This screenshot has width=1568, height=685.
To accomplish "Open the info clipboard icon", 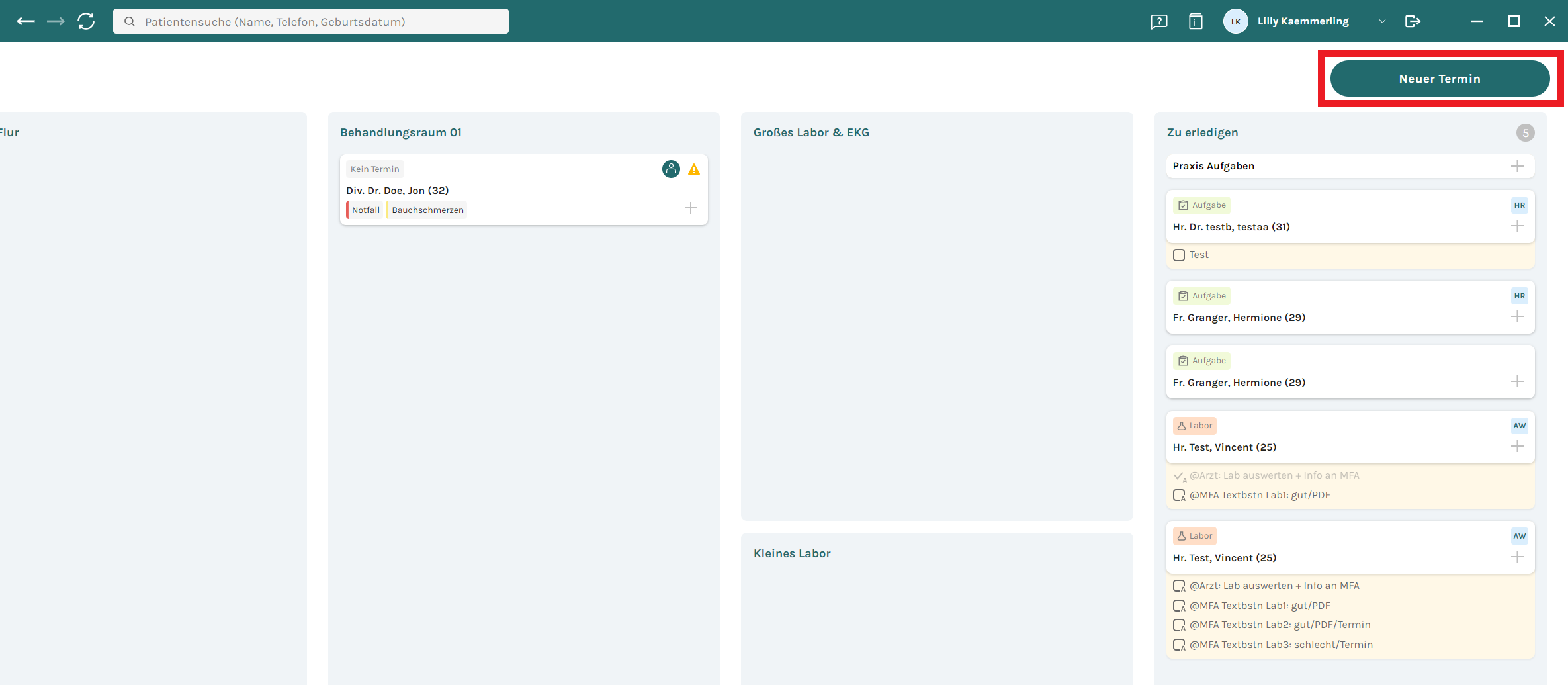I will [1196, 21].
